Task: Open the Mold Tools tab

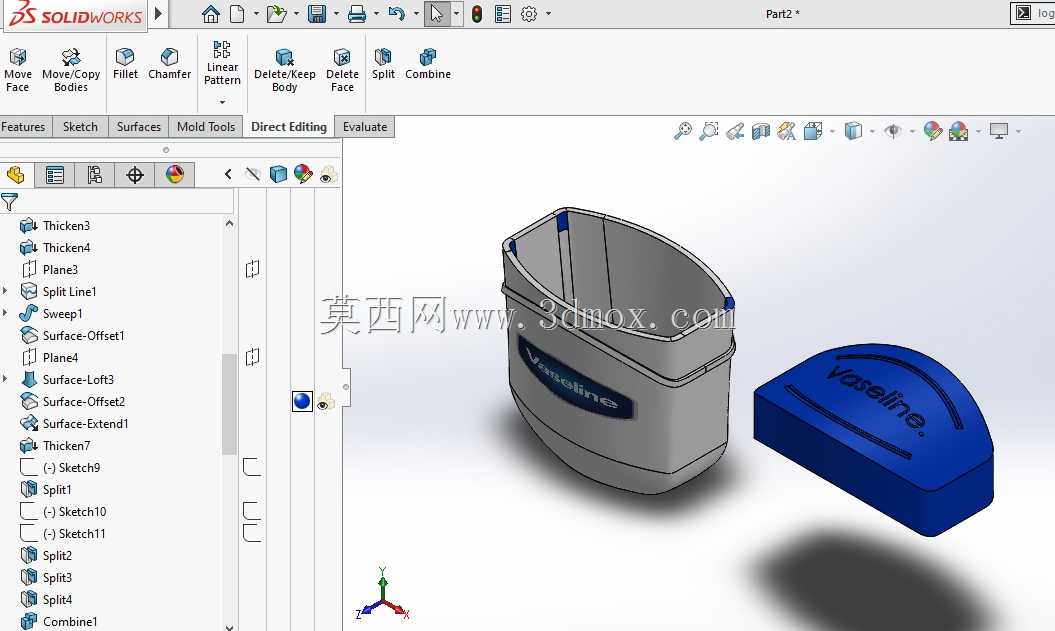Action: click(x=206, y=126)
